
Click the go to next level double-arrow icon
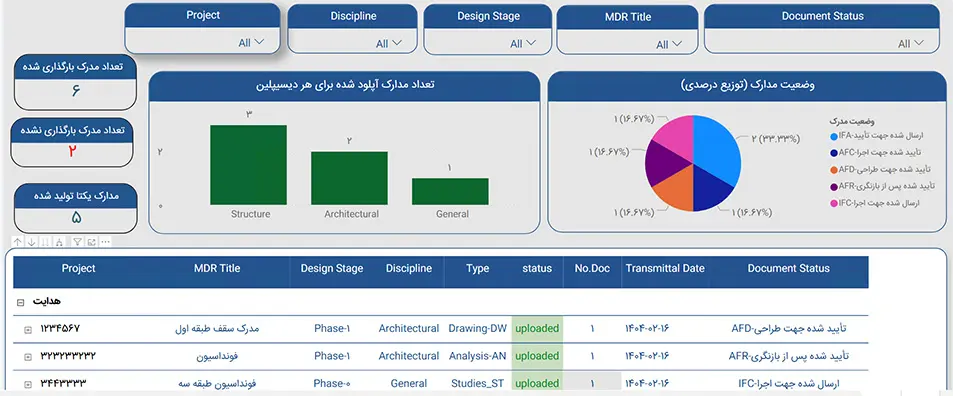click(x=45, y=242)
